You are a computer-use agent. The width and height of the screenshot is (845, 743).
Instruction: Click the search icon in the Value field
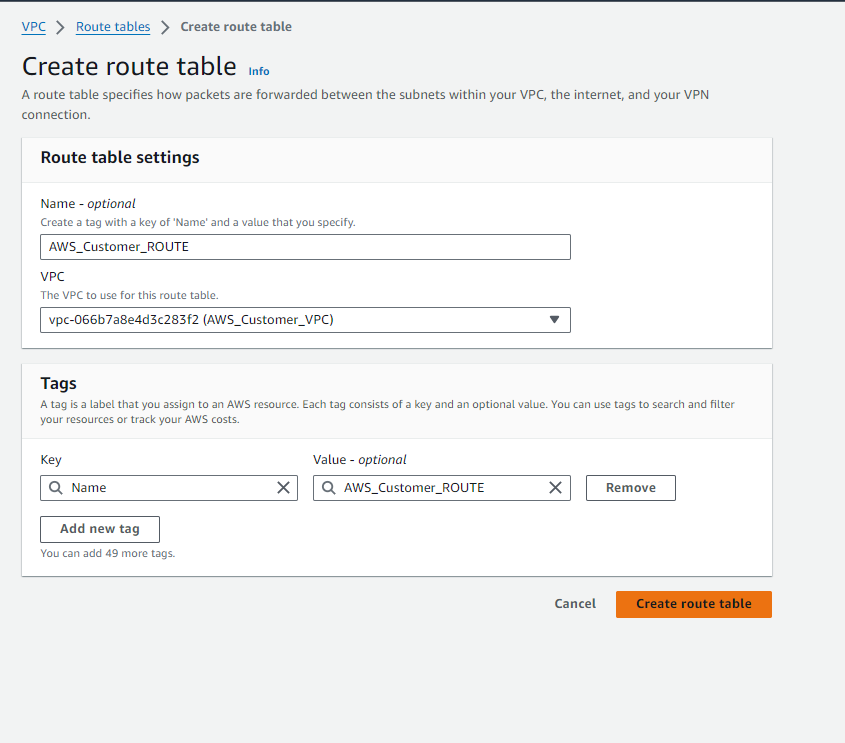coord(328,488)
